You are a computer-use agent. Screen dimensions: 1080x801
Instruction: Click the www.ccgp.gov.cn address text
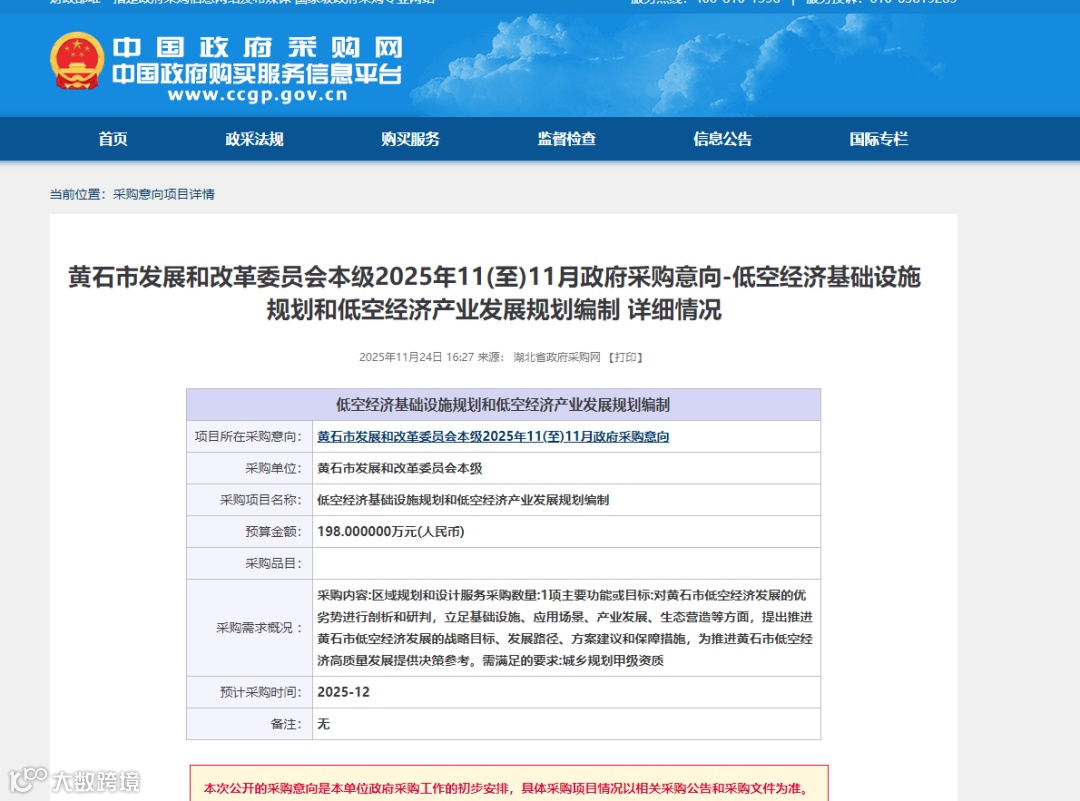coord(258,95)
